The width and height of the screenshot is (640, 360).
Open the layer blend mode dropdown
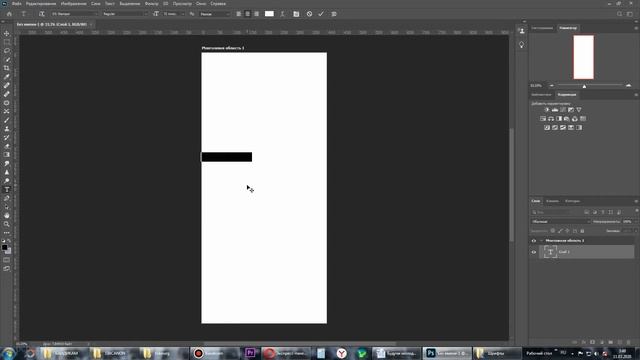pyautogui.click(x=560, y=222)
